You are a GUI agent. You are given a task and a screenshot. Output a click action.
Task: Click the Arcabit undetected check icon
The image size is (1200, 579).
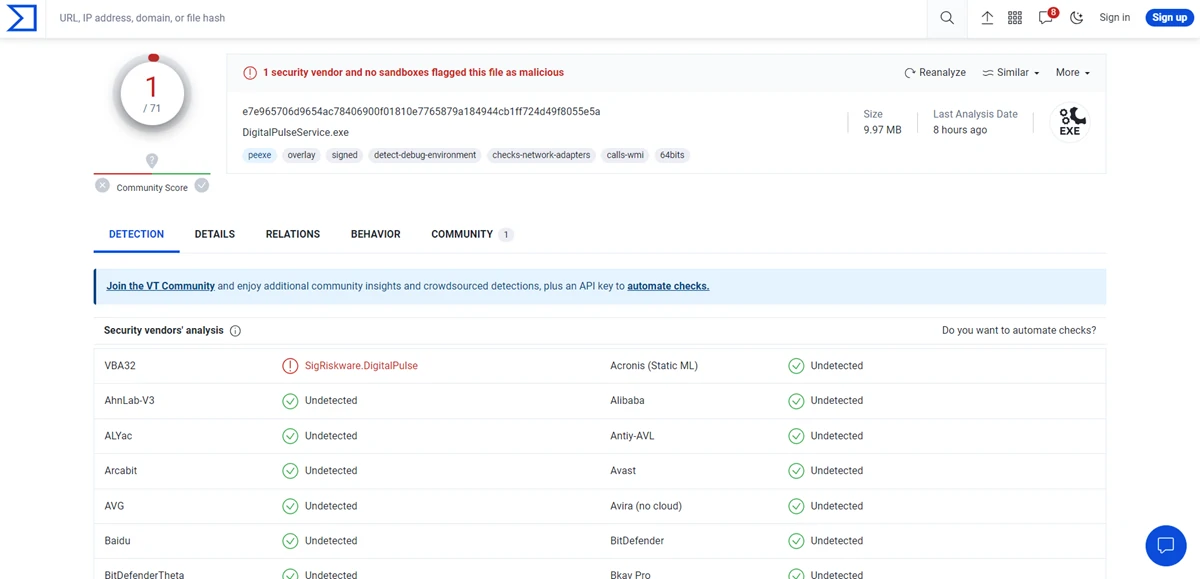pyautogui.click(x=290, y=471)
